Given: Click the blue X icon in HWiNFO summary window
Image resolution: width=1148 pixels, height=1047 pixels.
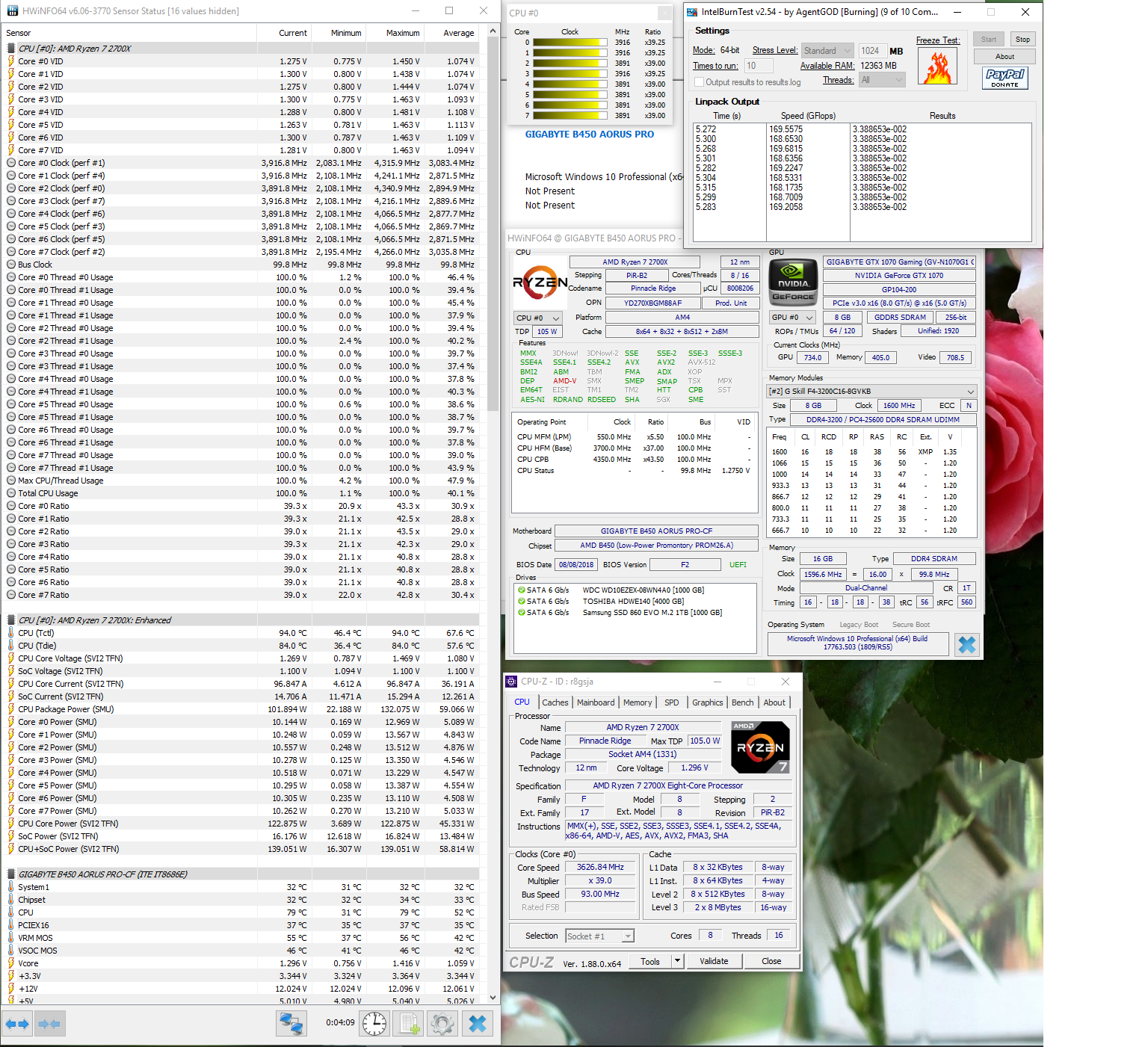Looking at the screenshot, I should coord(967,644).
